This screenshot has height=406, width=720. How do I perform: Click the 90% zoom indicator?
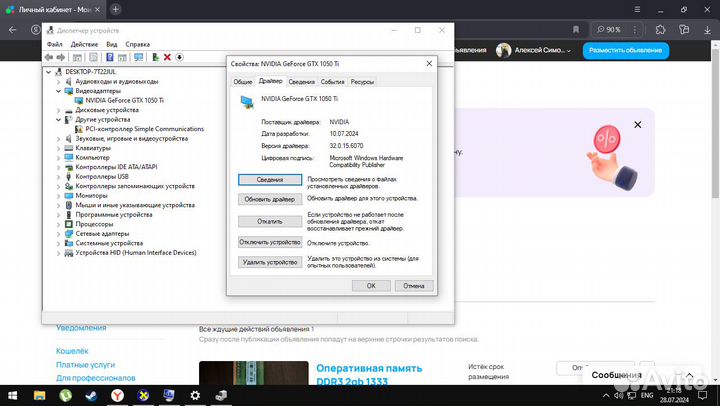609,30
